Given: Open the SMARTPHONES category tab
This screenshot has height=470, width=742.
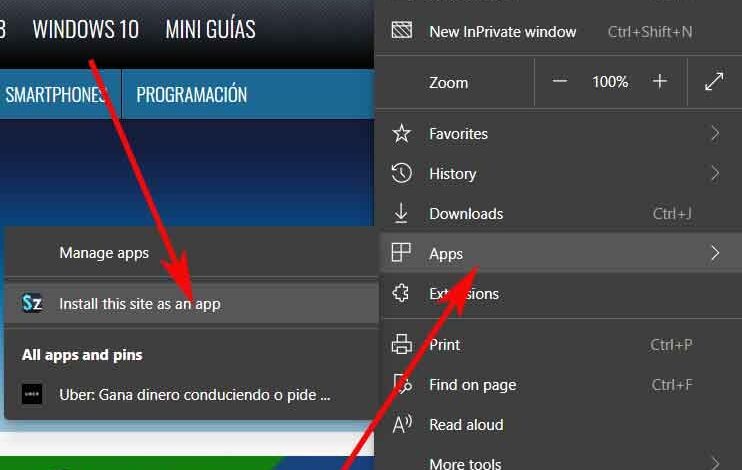Looking at the screenshot, I should (x=56, y=94).
